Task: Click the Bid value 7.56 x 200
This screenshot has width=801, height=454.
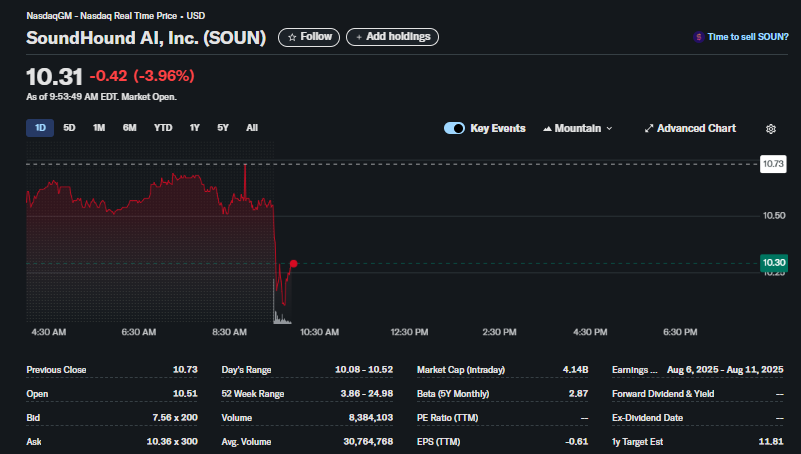Action: click(175, 418)
